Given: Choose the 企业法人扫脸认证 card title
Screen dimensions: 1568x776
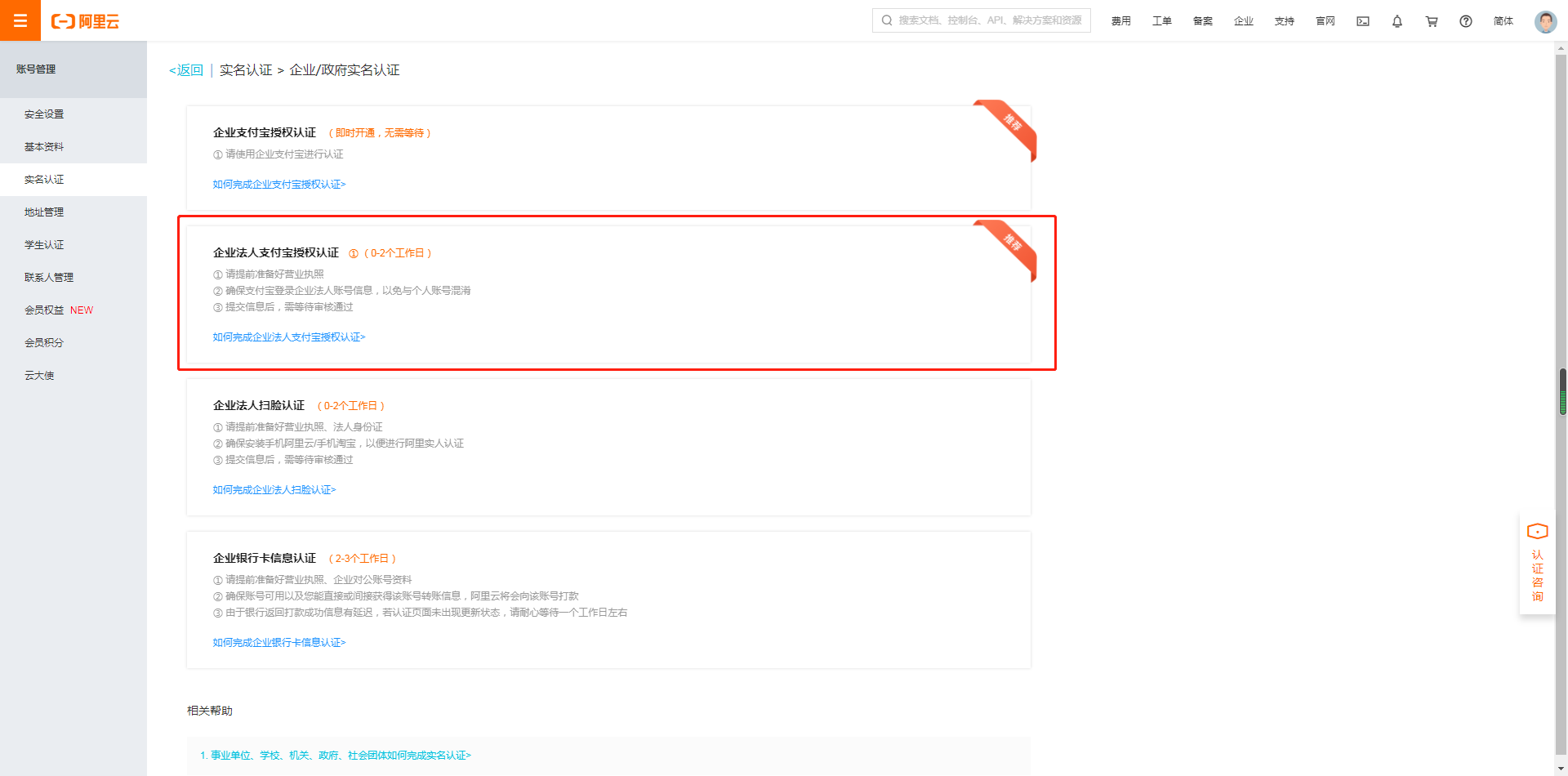Looking at the screenshot, I should click(259, 405).
